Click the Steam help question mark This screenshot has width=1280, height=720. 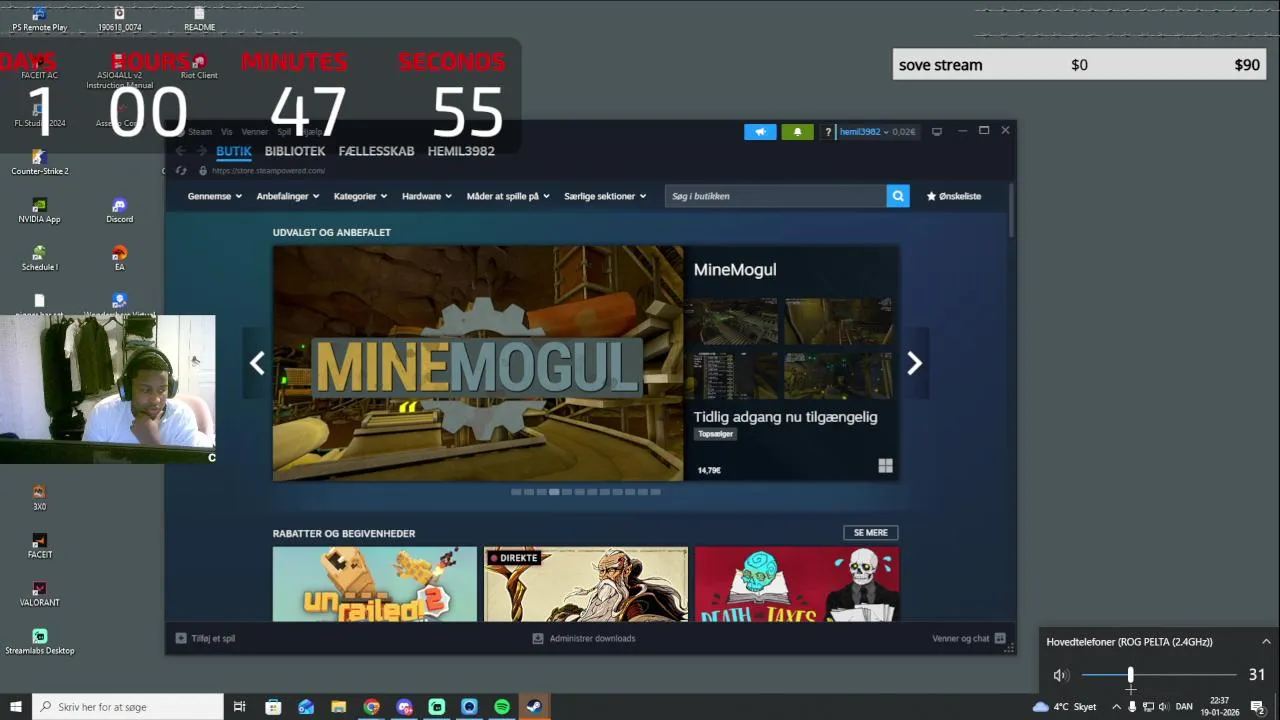point(828,132)
